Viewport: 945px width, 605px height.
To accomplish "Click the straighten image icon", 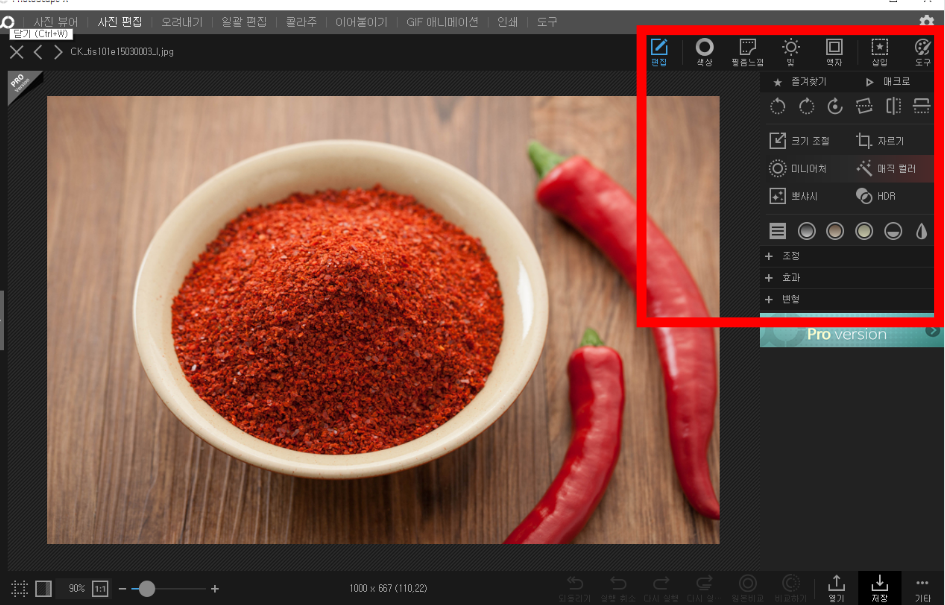I will click(864, 107).
